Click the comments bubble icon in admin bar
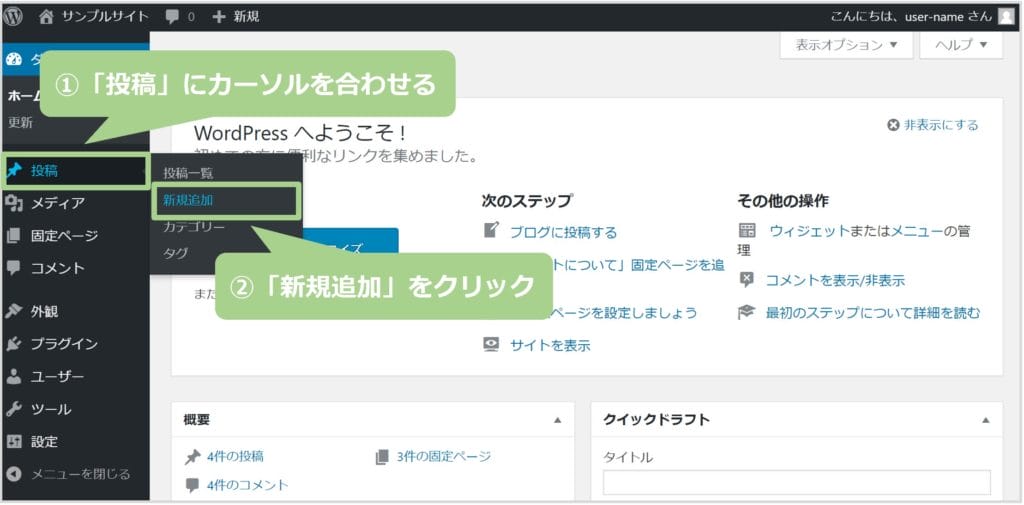Image resolution: width=1024 pixels, height=505 pixels. click(x=172, y=18)
